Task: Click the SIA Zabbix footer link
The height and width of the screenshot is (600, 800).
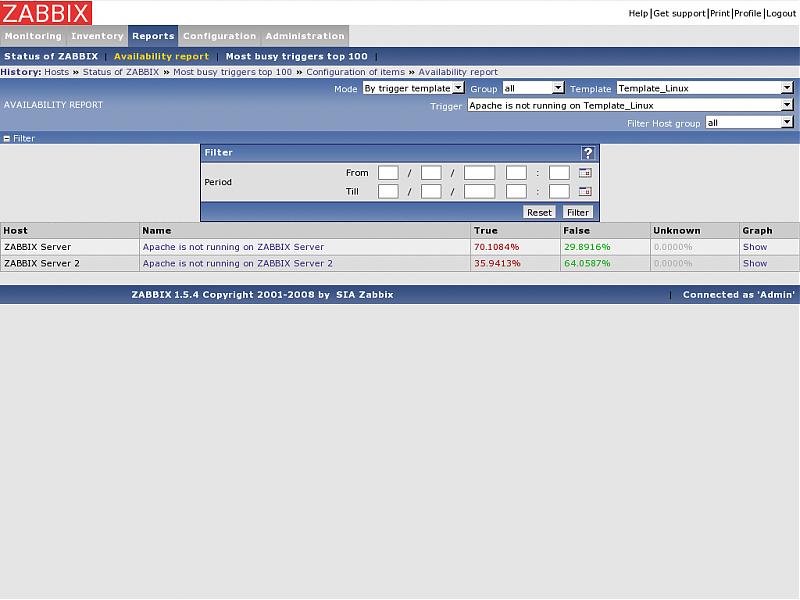Action: (365, 295)
